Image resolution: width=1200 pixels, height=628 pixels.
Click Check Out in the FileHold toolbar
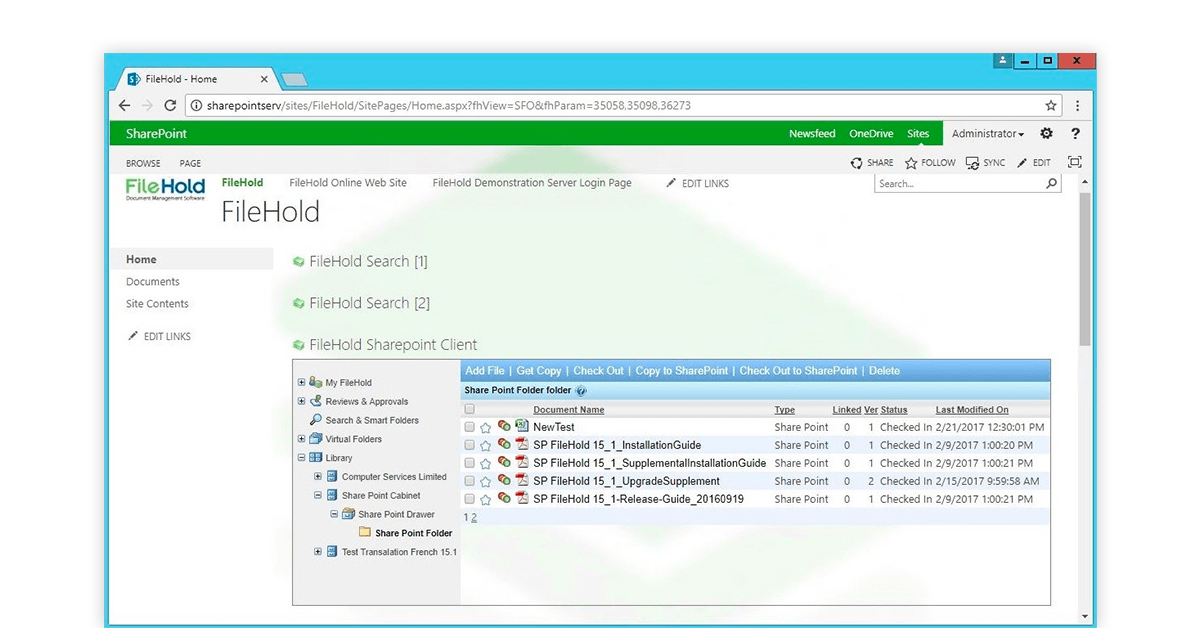coord(598,371)
